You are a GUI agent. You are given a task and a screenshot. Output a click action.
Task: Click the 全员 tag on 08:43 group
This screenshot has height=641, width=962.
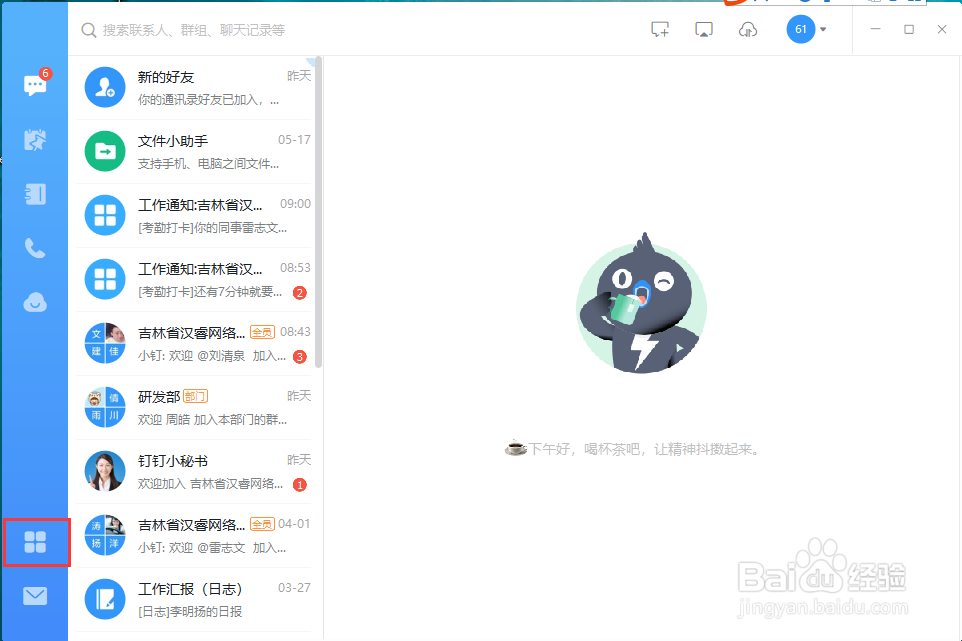click(262, 332)
